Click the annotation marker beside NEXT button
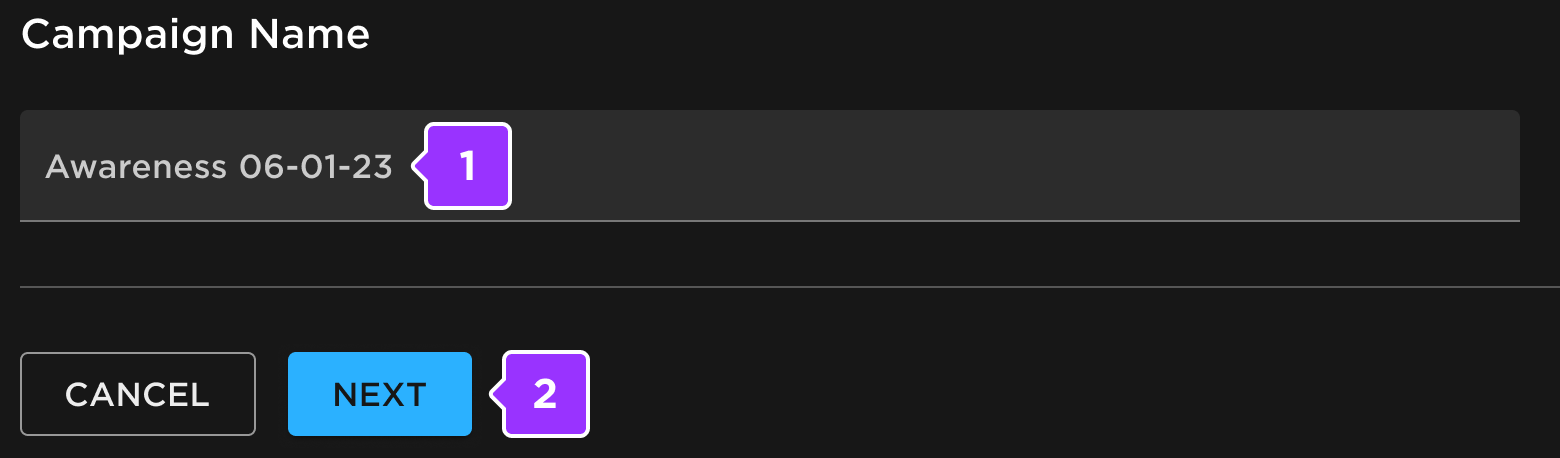The image size is (1560, 458). 544,394
